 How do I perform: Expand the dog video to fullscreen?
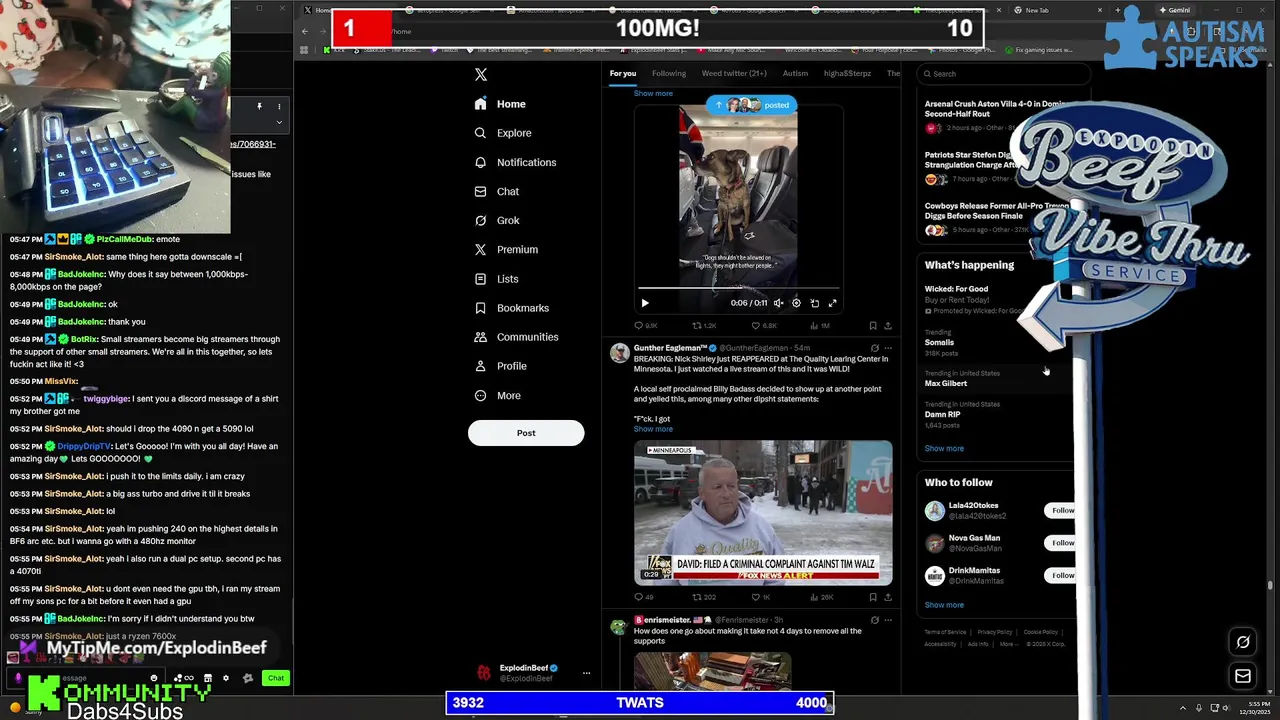click(832, 303)
